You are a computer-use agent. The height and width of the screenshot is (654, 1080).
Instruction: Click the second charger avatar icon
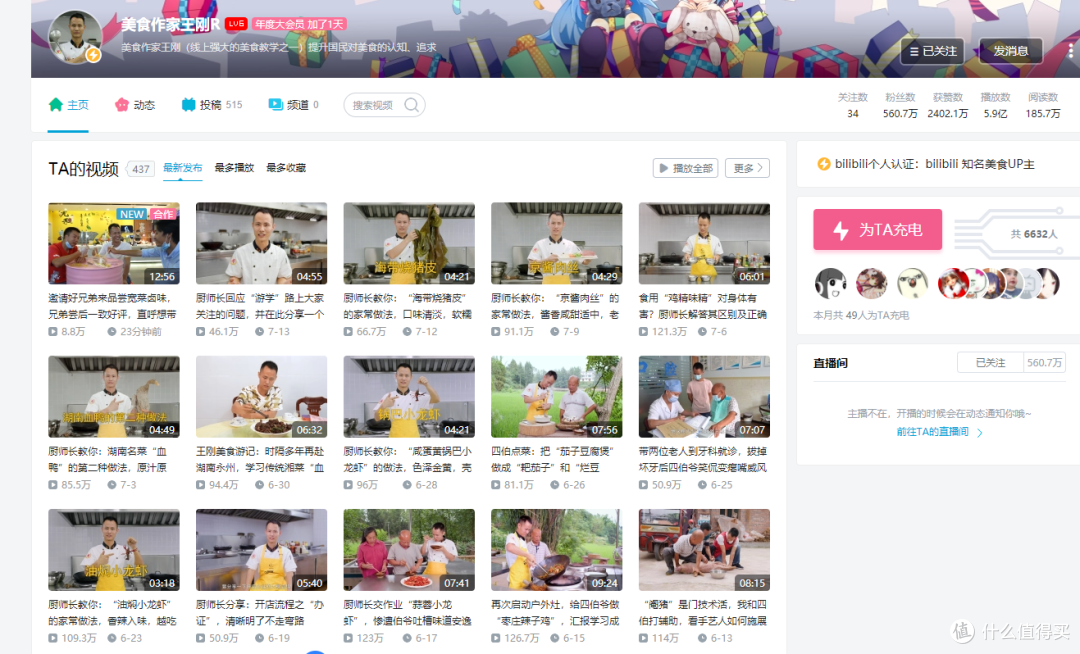[871, 283]
